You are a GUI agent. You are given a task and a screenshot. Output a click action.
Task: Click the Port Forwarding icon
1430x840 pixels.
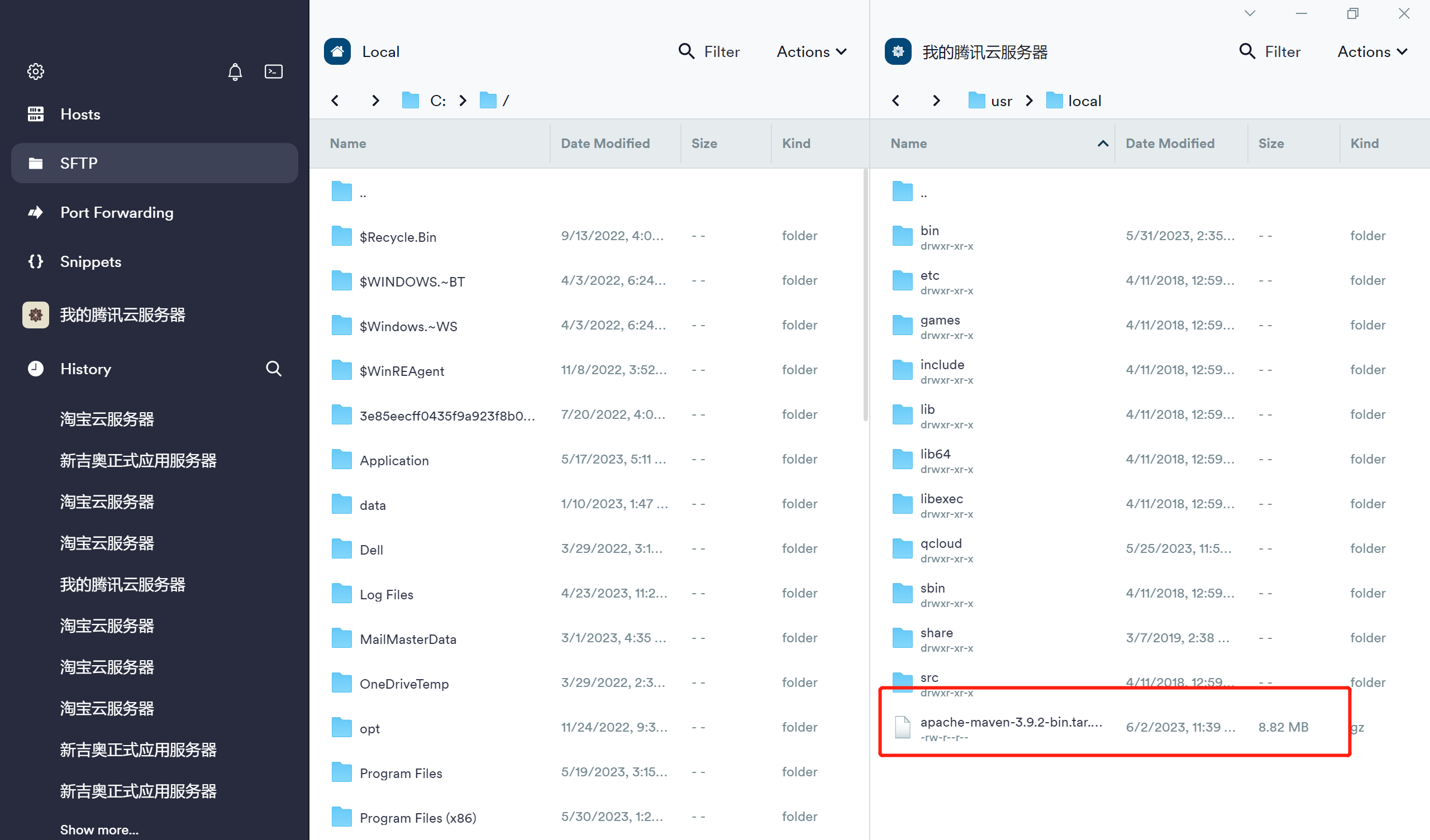pos(36,211)
